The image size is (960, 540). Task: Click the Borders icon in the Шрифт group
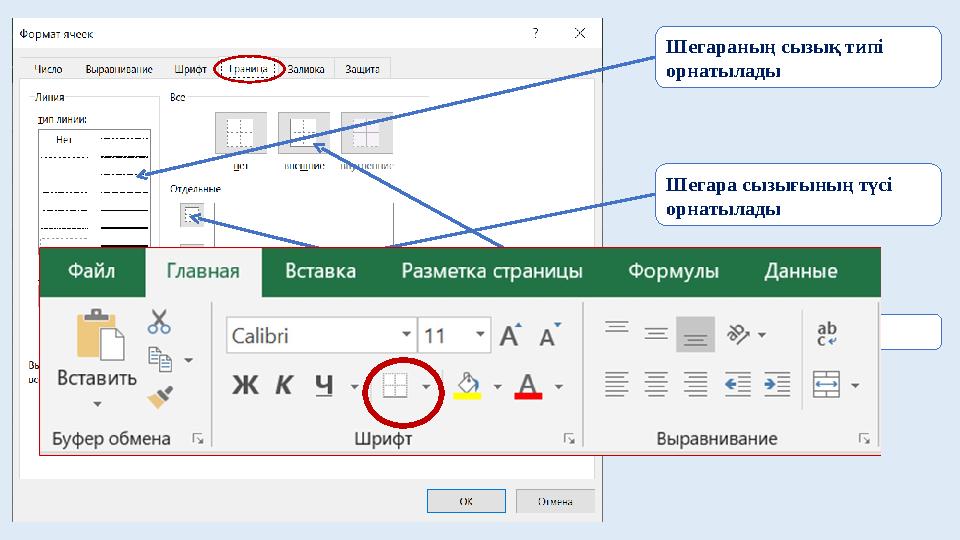[x=395, y=386]
